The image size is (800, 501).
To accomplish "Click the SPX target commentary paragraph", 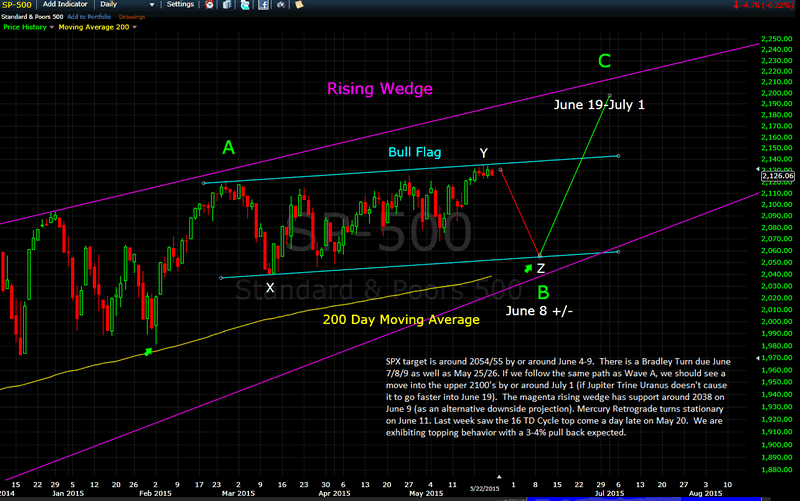I will [558, 397].
